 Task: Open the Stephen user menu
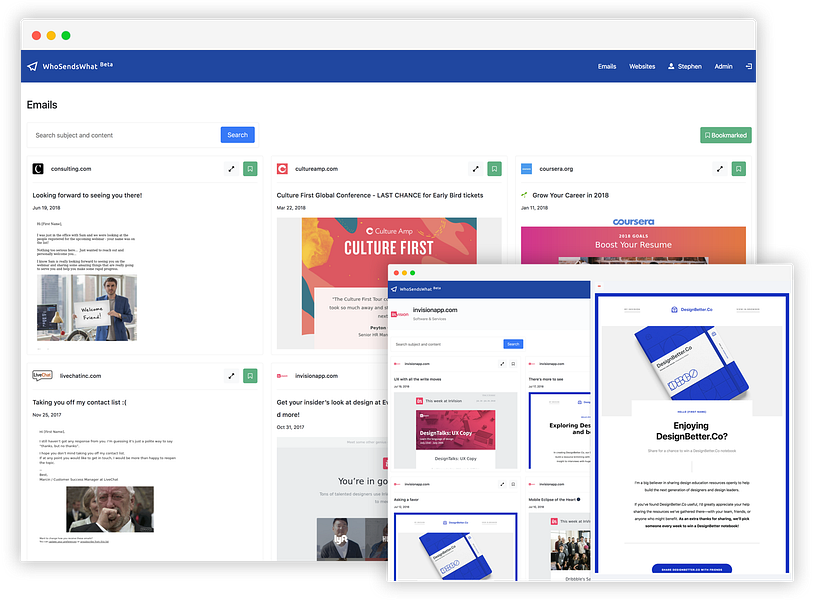click(x=684, y=66)
